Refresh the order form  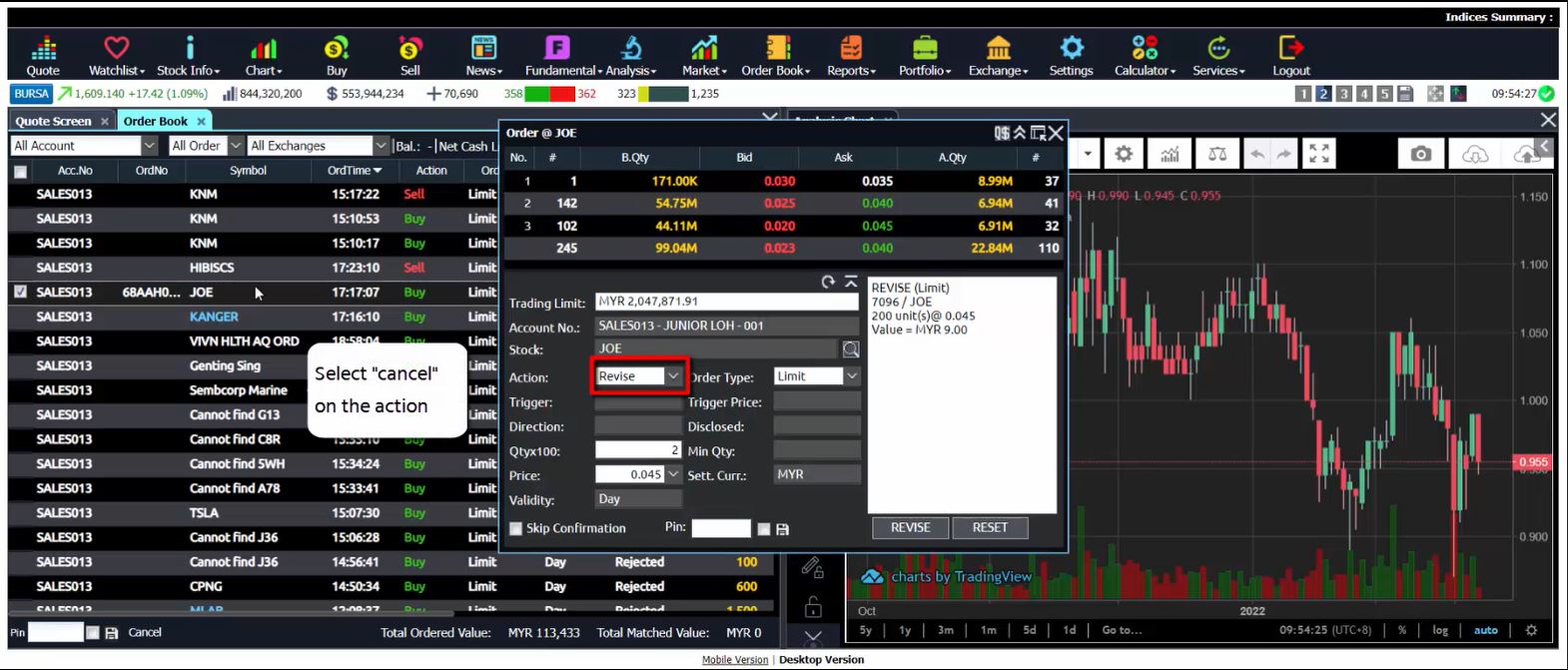(x=828, y=283)
